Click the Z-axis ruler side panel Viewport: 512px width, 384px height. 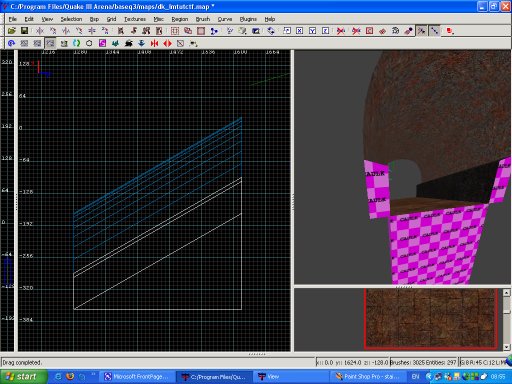tap(7, 201)
